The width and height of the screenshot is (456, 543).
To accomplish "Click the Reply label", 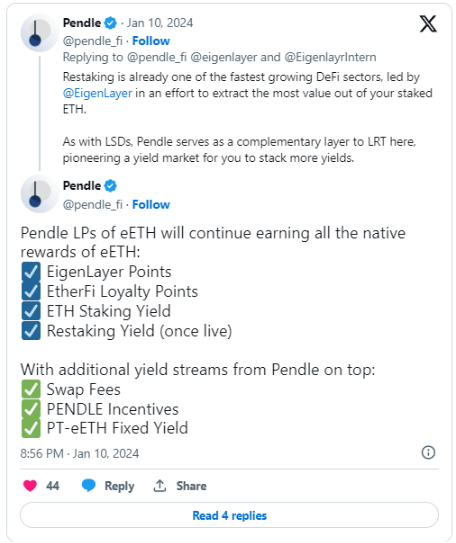I will click(119, 486).
